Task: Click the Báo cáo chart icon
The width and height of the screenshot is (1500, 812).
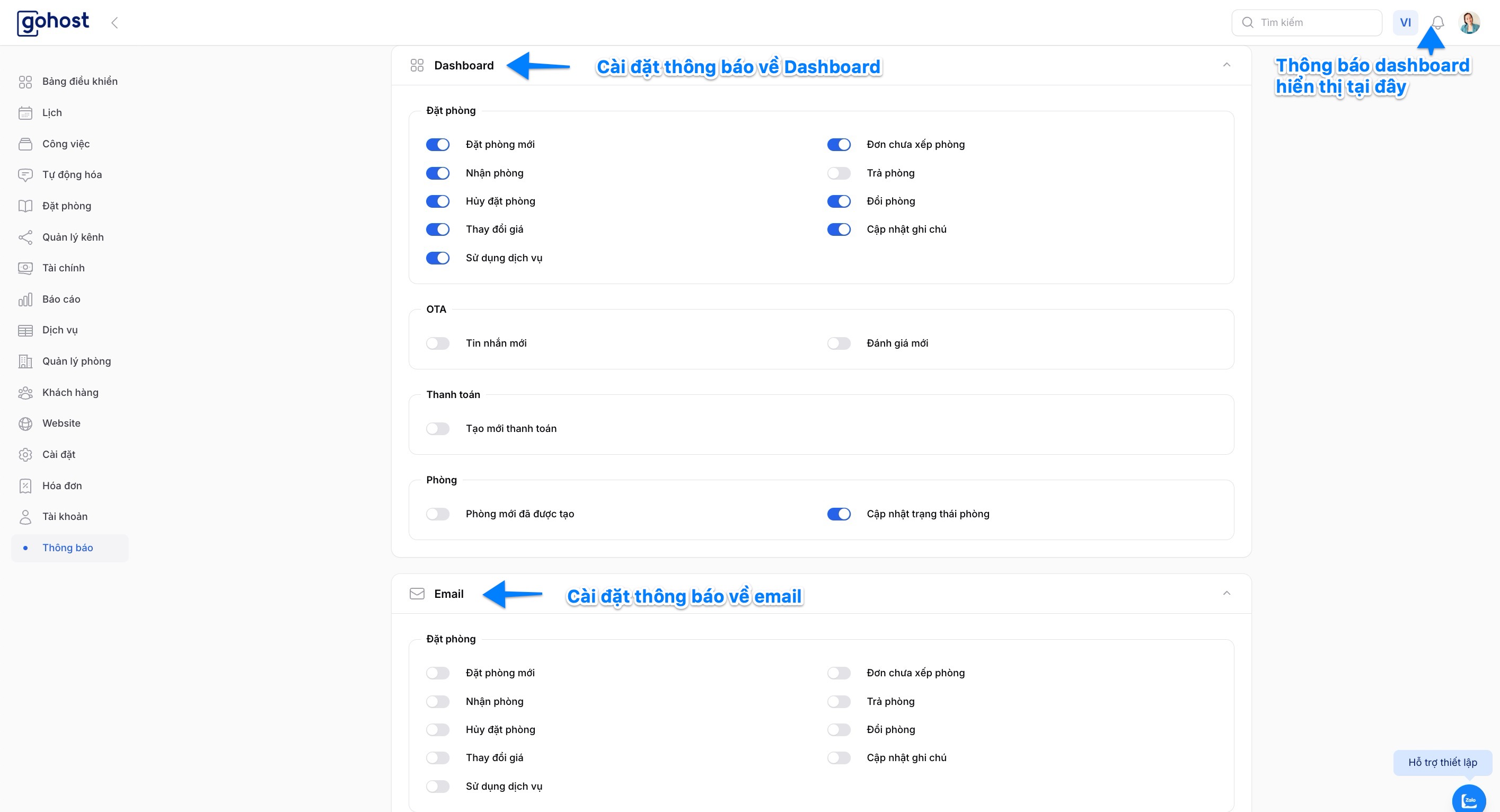Action: [x=25, y=299]
